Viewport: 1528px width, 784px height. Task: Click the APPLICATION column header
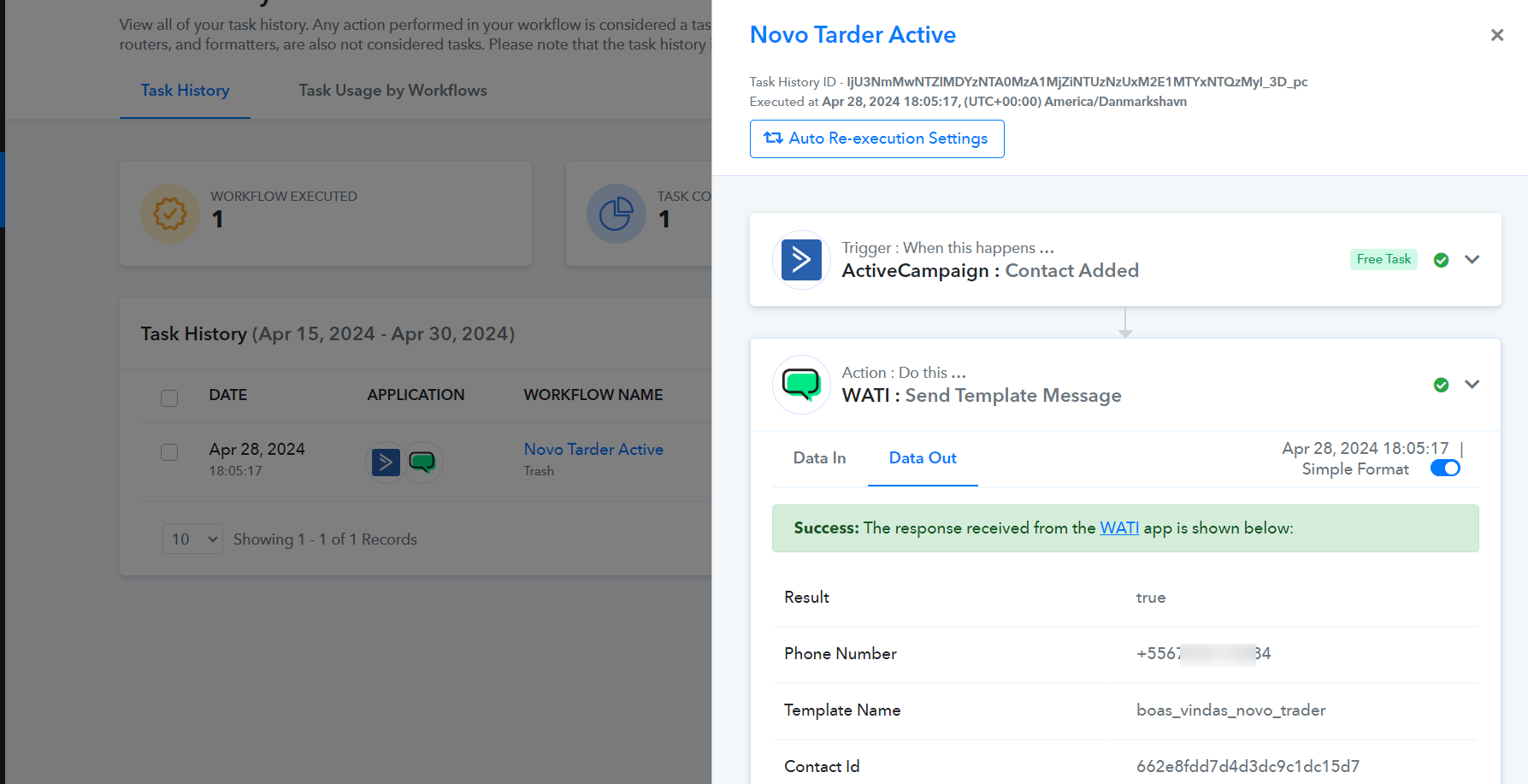[416, 395]
